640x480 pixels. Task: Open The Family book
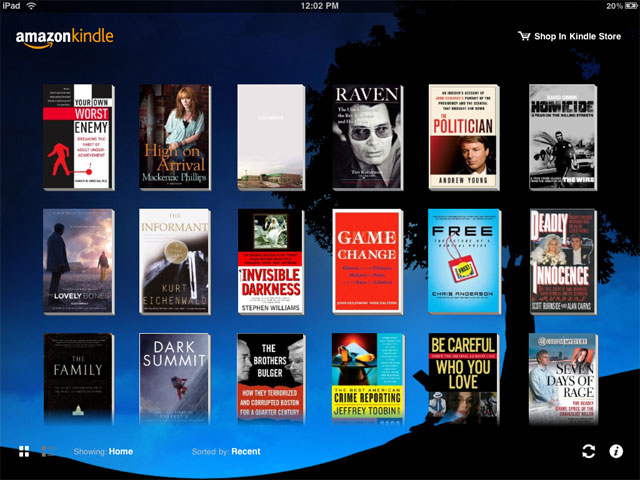click(x=78, y=379)
